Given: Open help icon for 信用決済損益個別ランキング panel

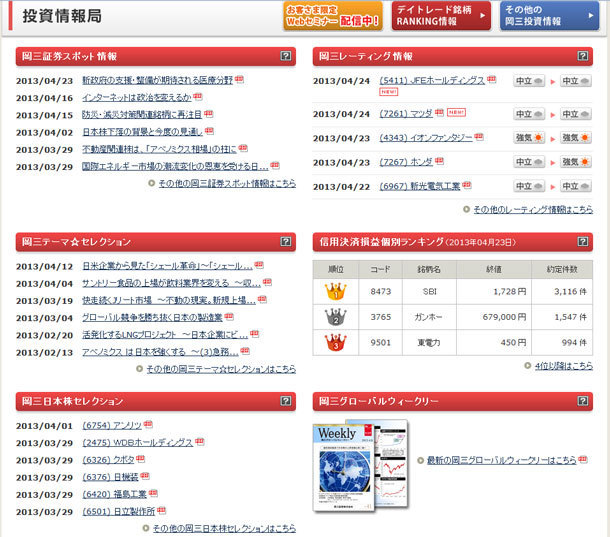Looking at the screenshot, I should pos(582,241).
